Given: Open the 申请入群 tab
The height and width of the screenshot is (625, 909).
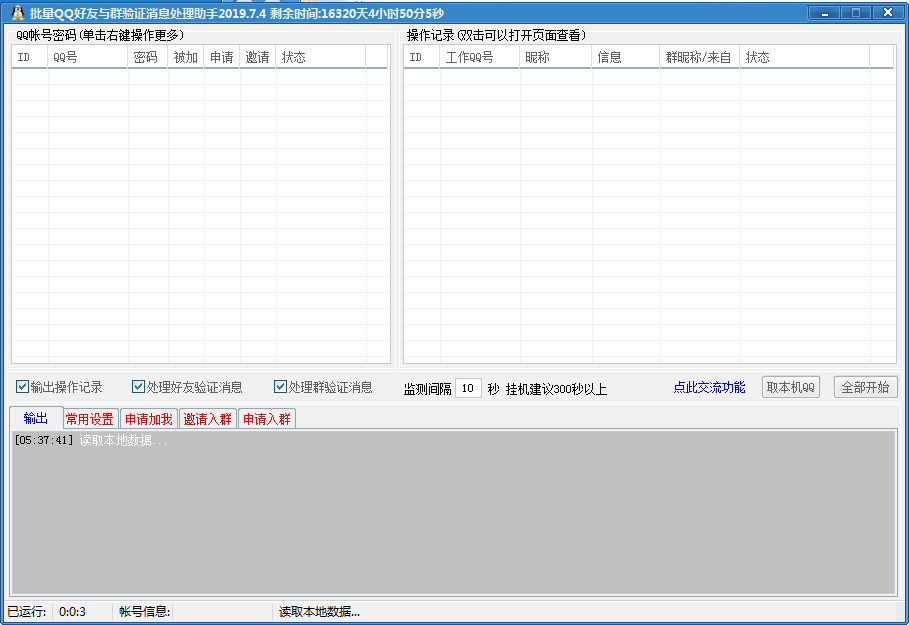Looking at the screenshot, I should [267, 419].
